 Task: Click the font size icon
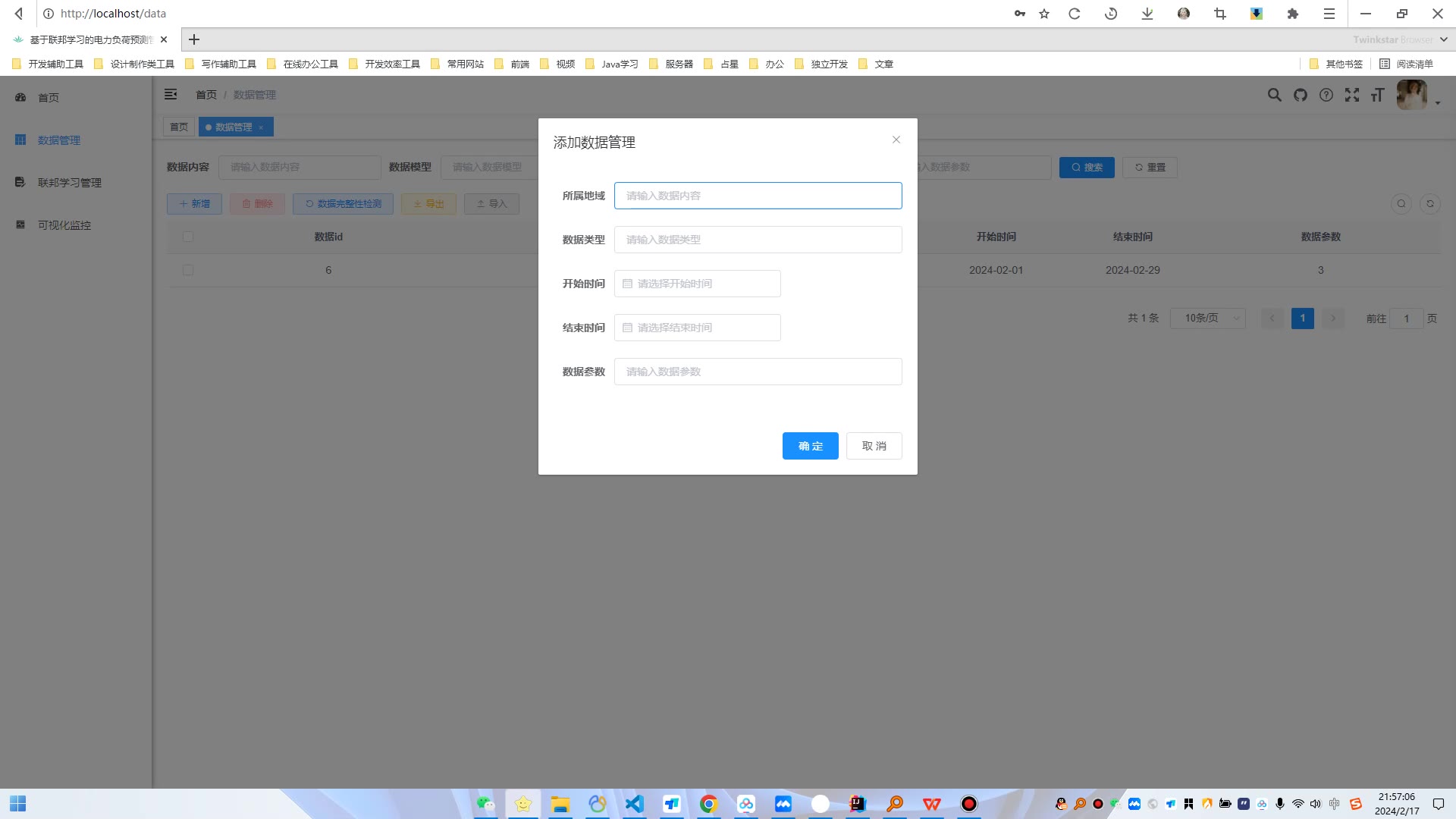tap(1377, 95)
